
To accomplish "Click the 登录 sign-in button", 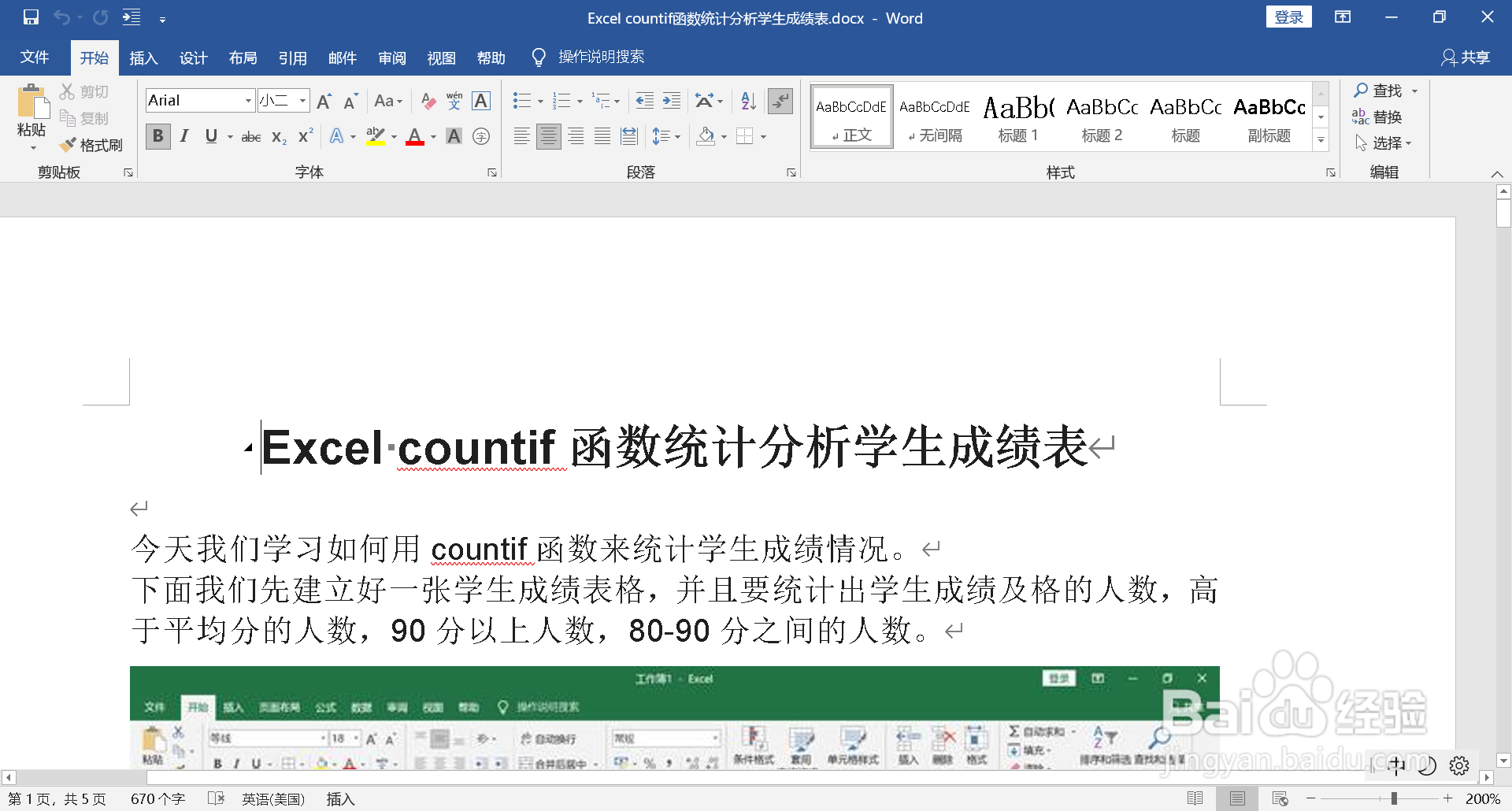I will click(1288, 17).
